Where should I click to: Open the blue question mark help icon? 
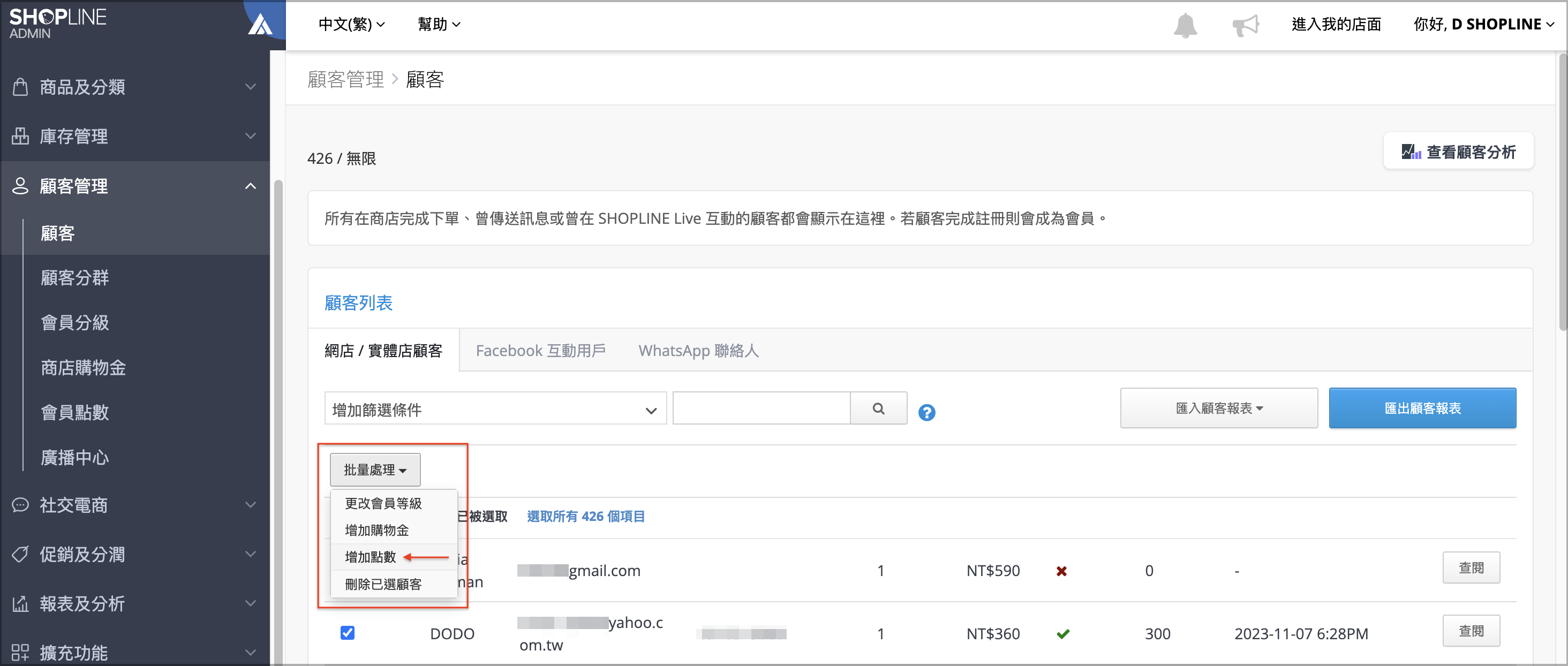(x=926, y=412)
